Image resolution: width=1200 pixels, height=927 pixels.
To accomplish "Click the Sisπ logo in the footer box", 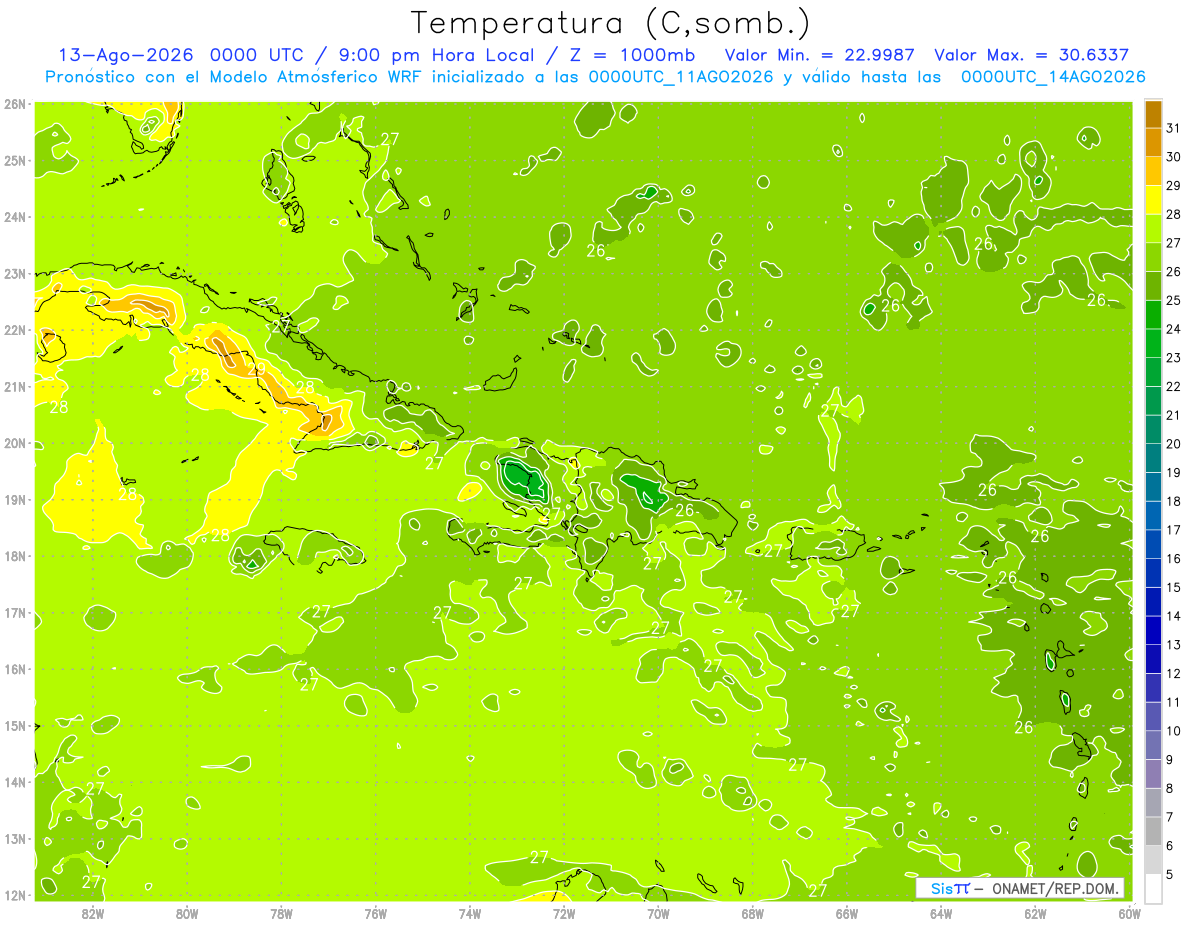I will [950, 888].
